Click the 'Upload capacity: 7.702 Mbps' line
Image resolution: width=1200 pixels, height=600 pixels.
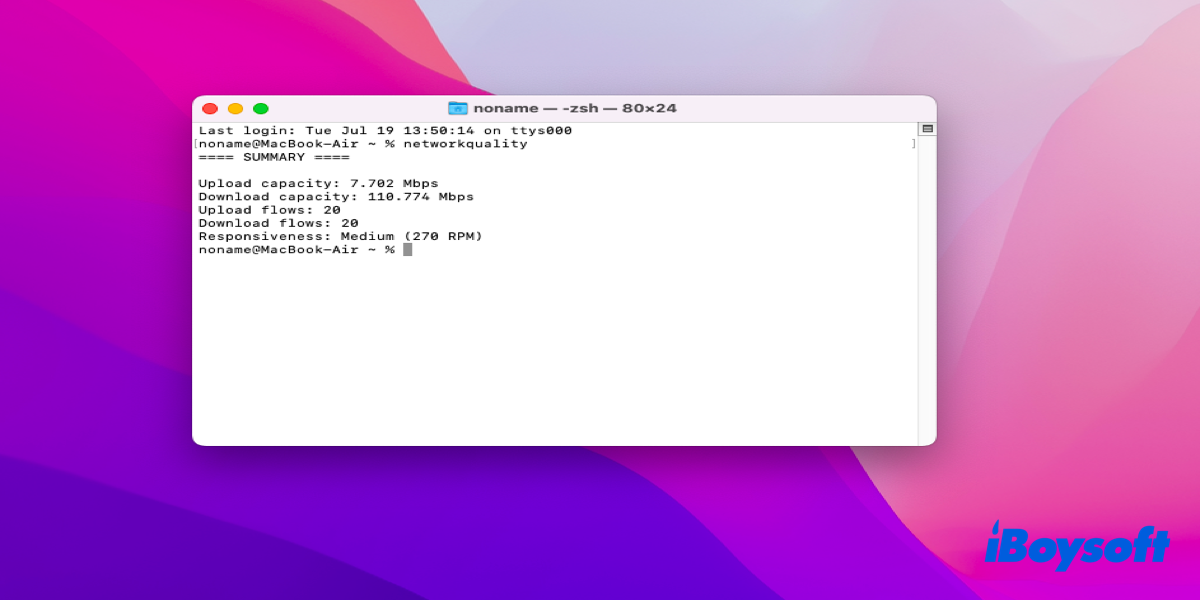click(318, 184)
